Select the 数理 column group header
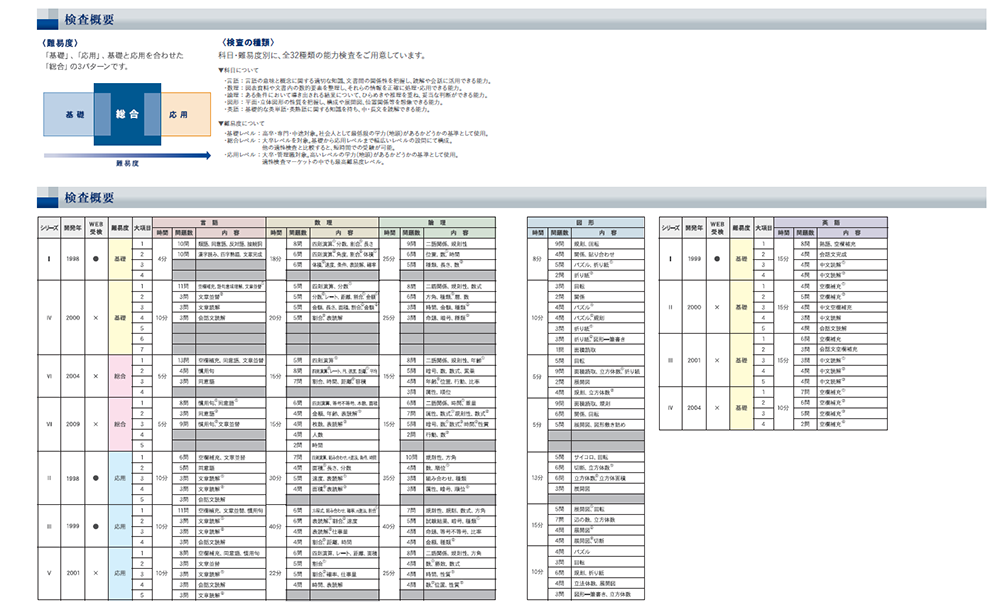 322,220
